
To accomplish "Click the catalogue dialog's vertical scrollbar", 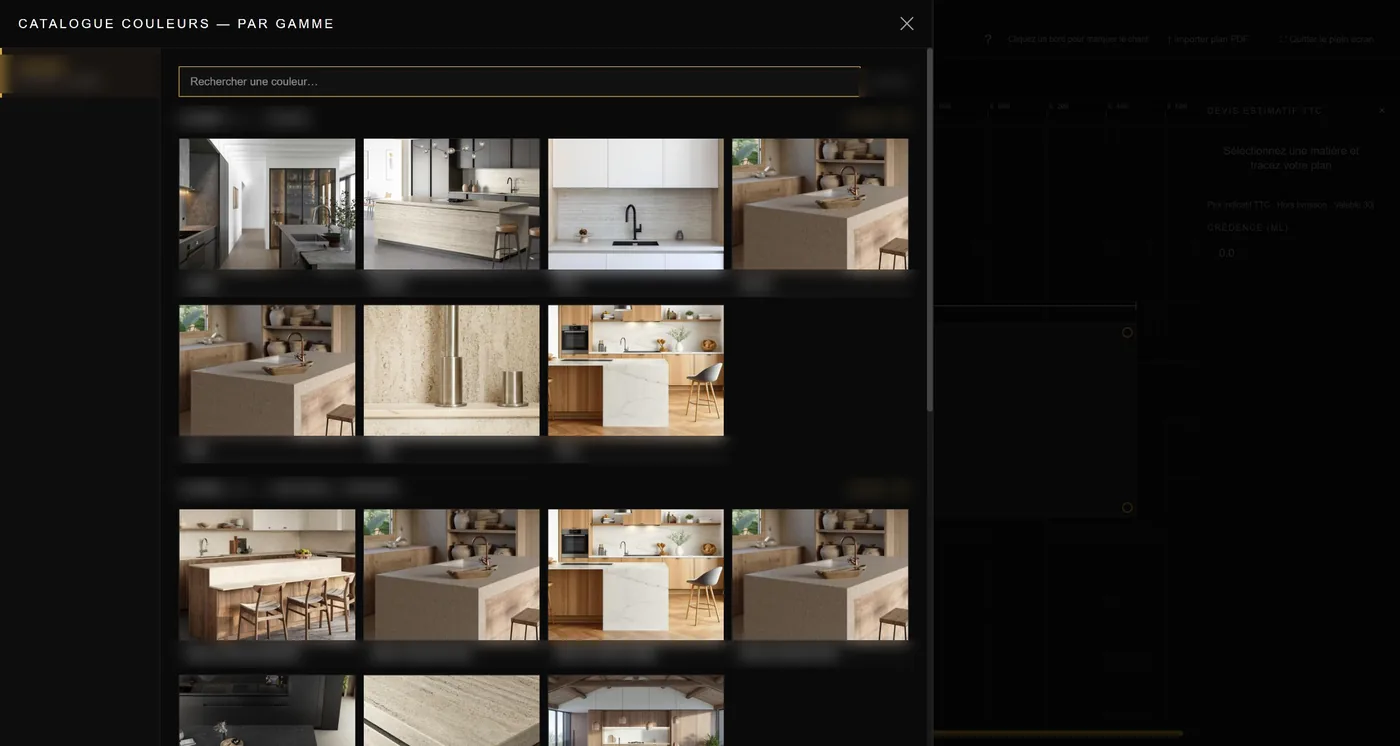I will (929, 230).
